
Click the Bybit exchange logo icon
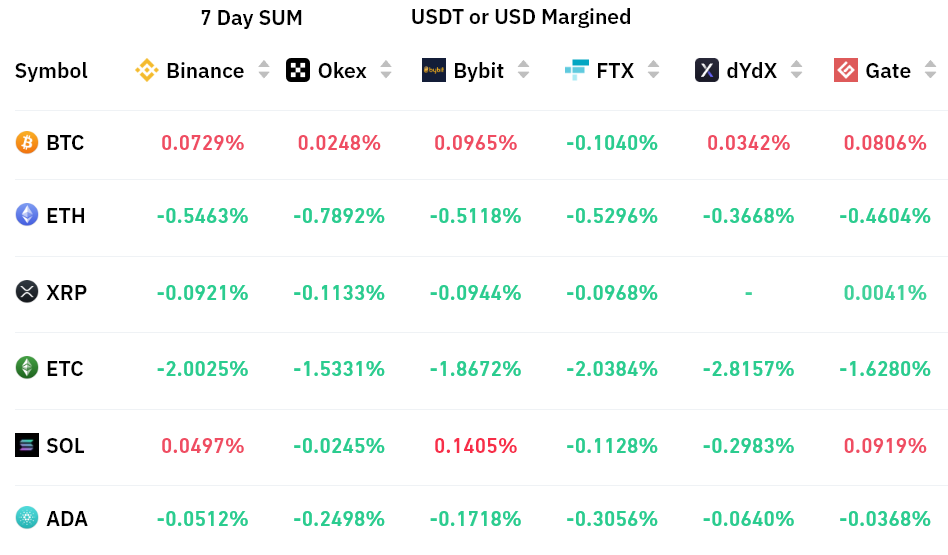(434, 70)
